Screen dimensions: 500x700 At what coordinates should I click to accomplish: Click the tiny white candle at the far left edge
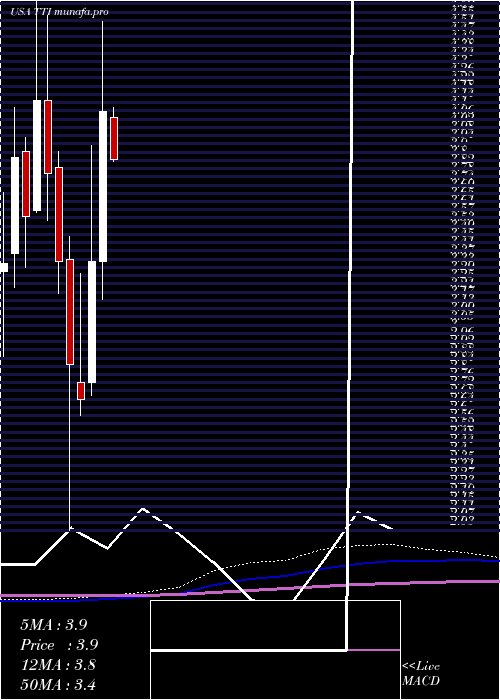[4, 267]
